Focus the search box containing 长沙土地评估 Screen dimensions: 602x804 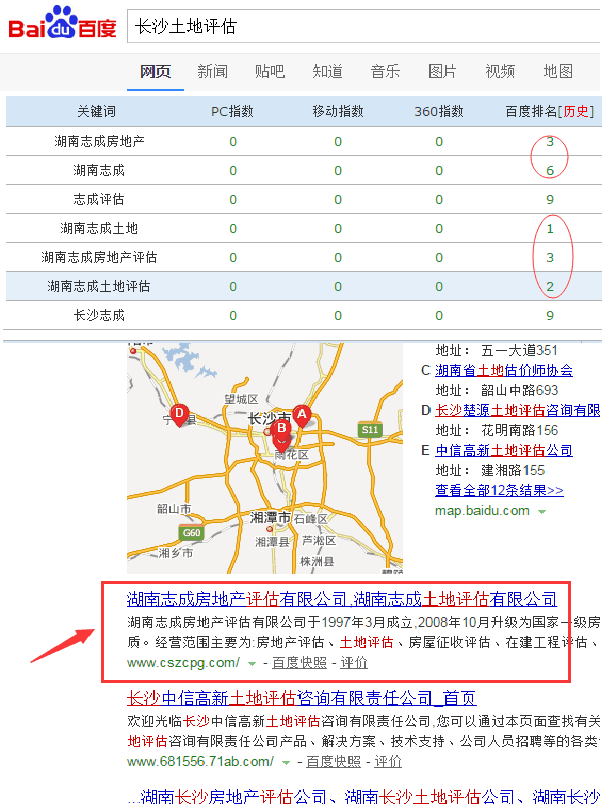click(x=360, y=27)
